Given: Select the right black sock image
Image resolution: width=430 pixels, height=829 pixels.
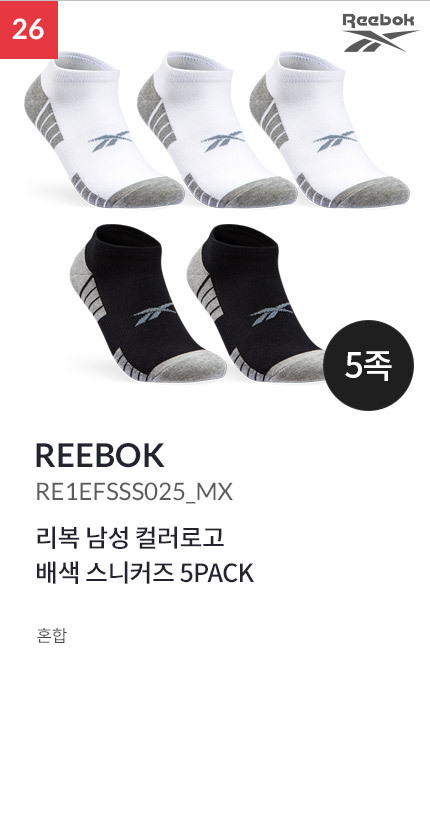Looking at the screenshot, I should [259, 303].
